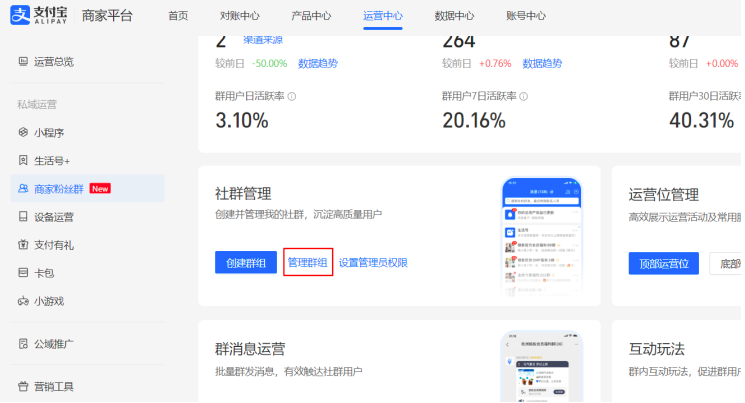Open 运营总览 in the sidebar
This screenshot has height=403, width=745.
[x=53, y=61]
